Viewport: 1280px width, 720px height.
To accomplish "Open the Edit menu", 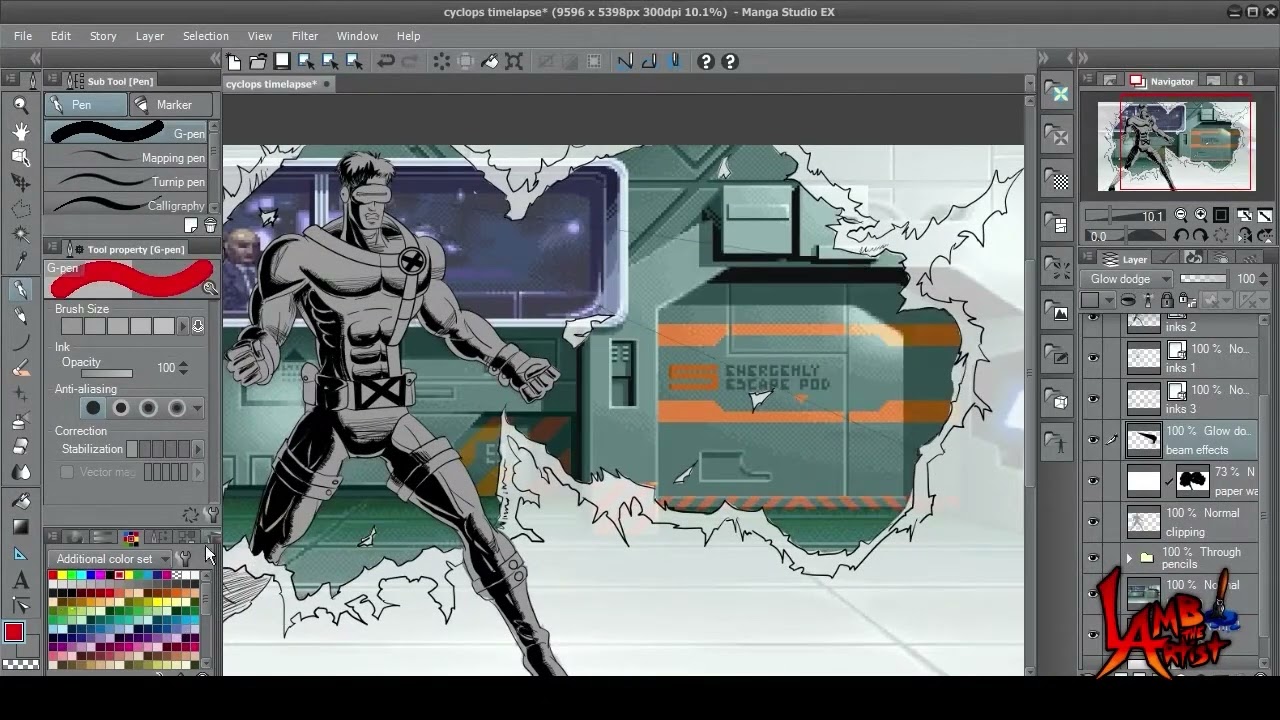I will (x=61, y=36).
